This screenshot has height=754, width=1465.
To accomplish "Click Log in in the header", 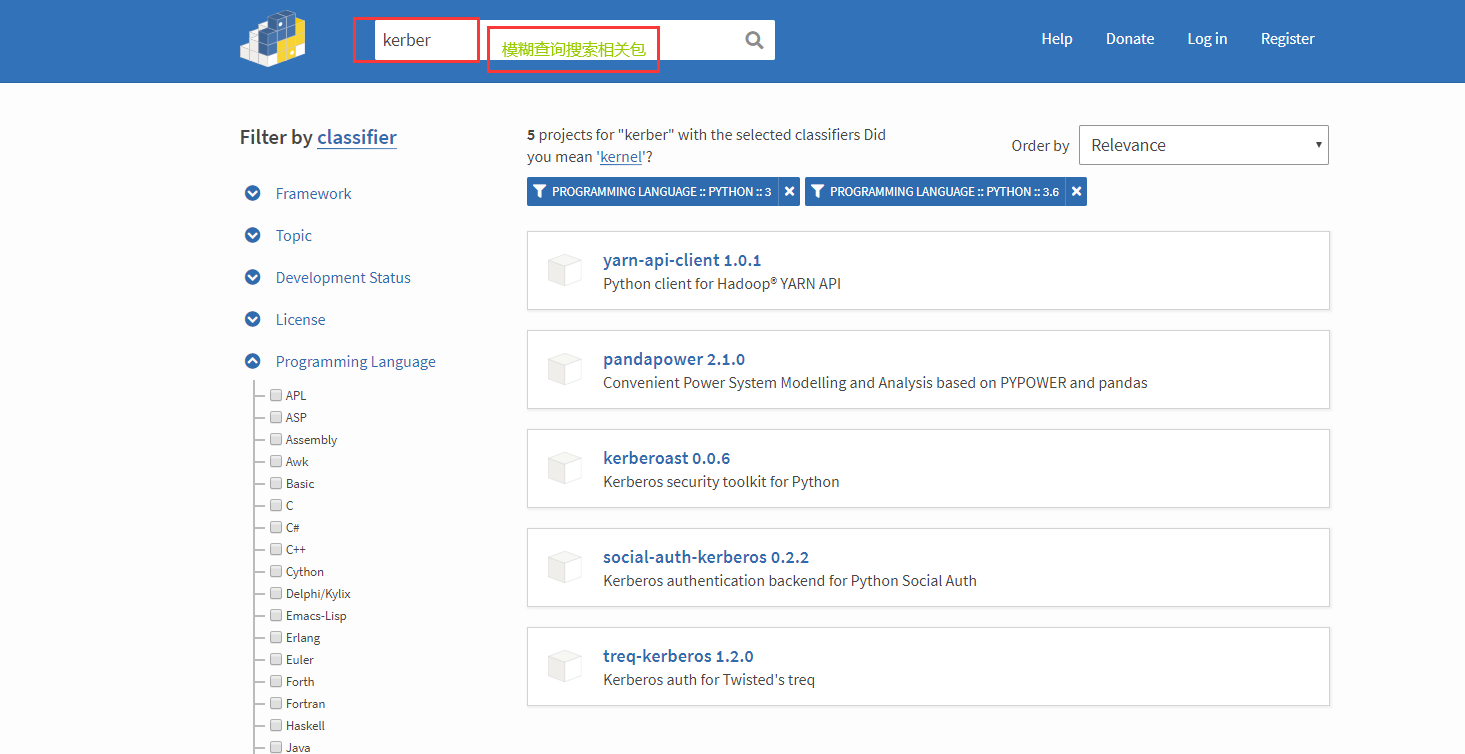I will 1207,39.
